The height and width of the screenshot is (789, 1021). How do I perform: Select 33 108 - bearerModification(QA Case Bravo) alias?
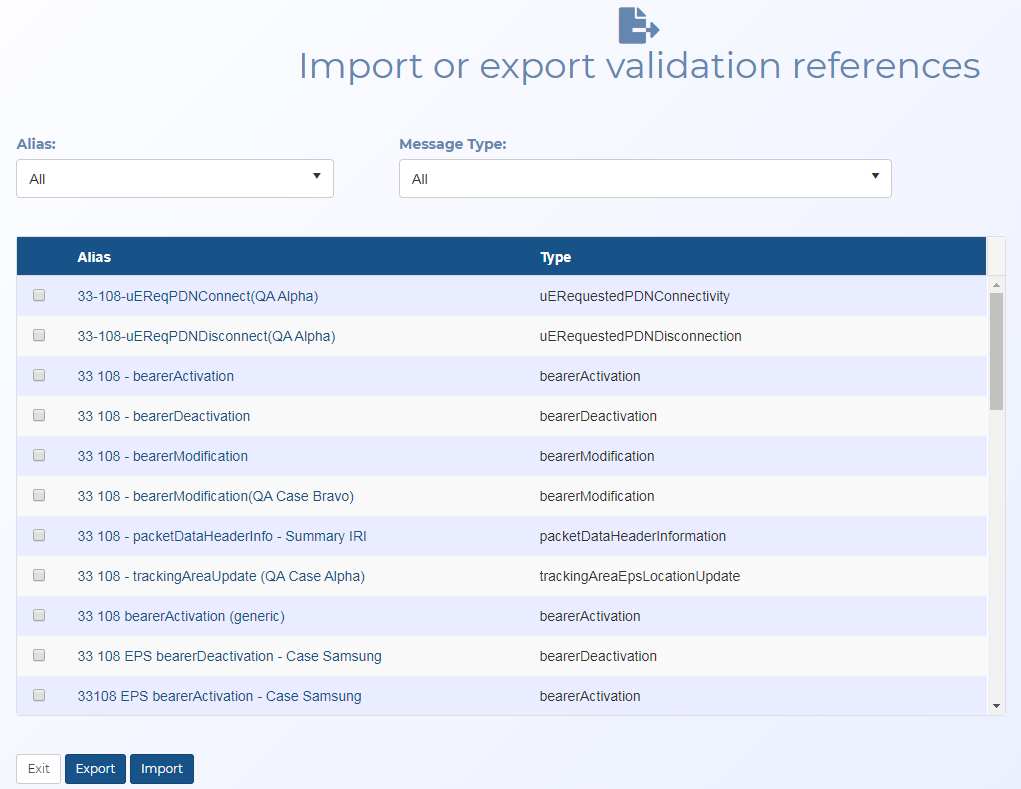[x=215, y=496]
